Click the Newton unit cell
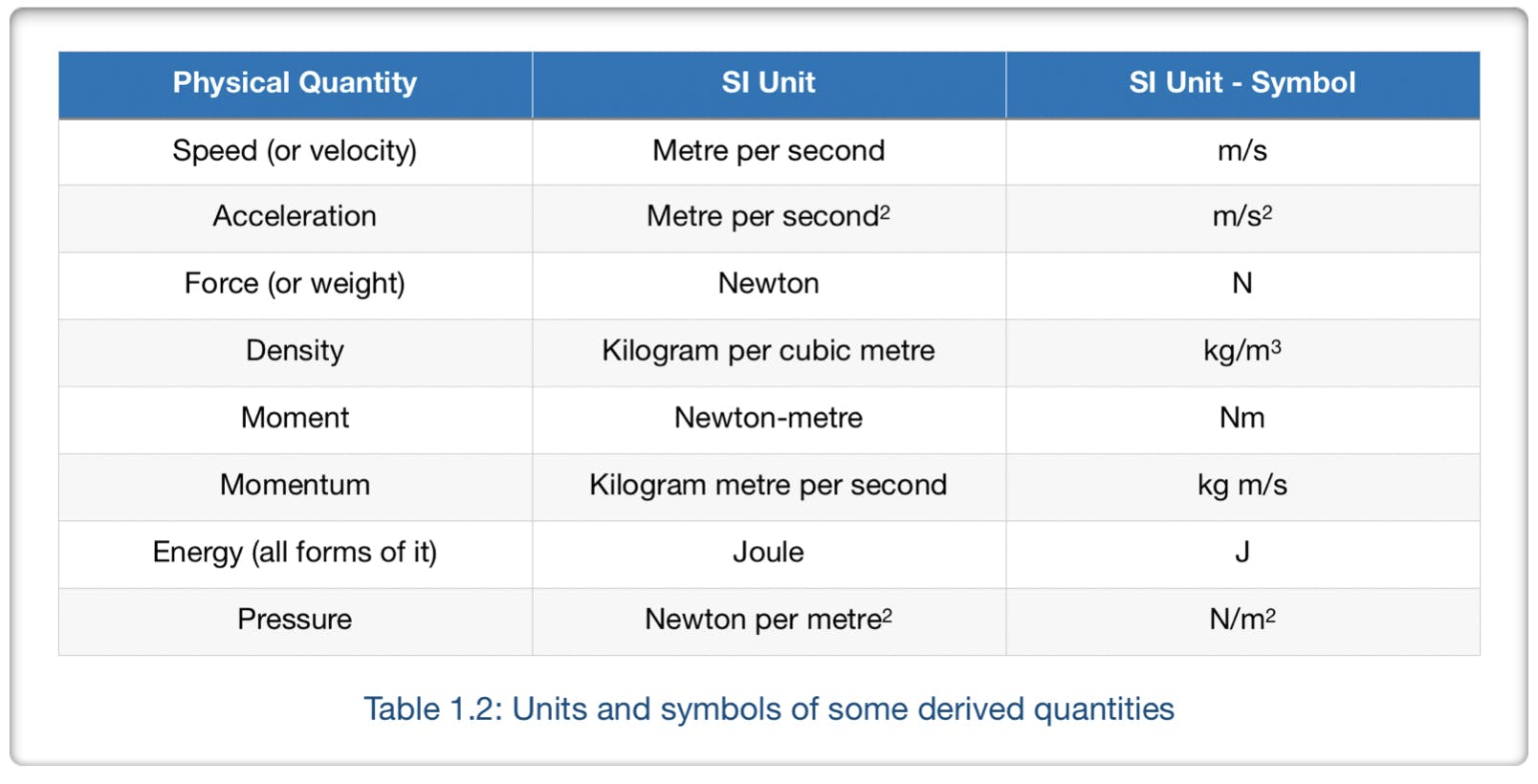Viewport: 1538px width, 784px height. [768, 284]
